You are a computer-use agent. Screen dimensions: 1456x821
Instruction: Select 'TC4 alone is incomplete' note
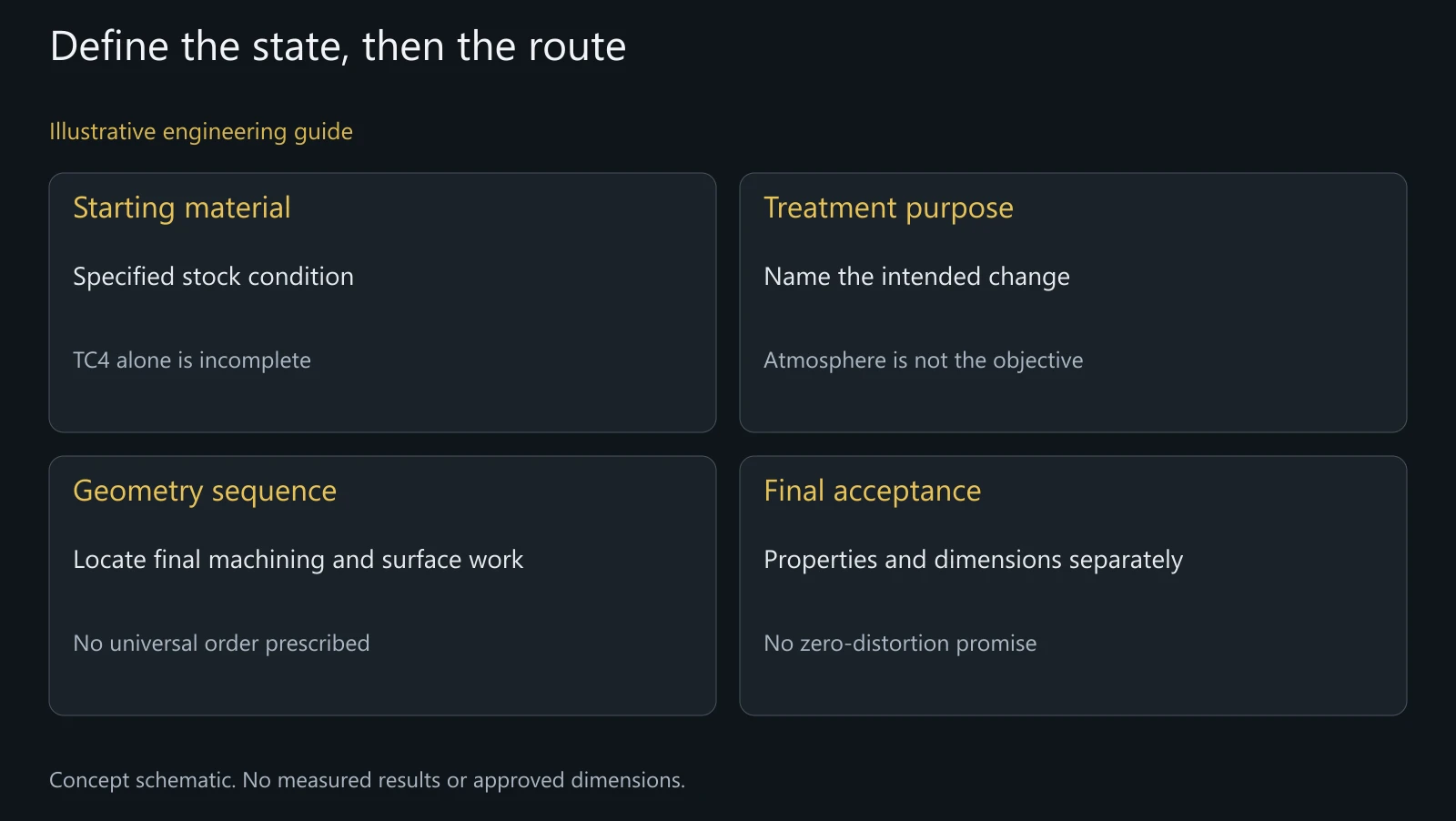tap(192, 360)
